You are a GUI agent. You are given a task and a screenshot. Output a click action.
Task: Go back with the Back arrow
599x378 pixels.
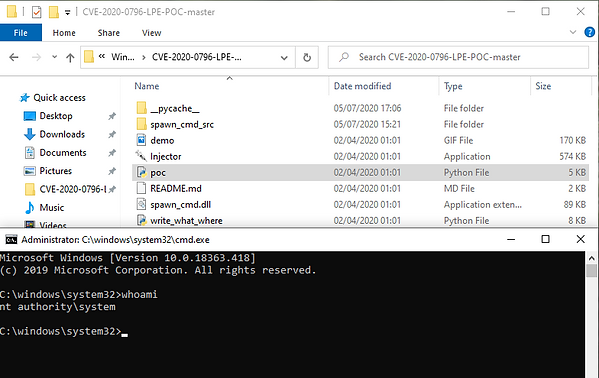coord(14,57)
